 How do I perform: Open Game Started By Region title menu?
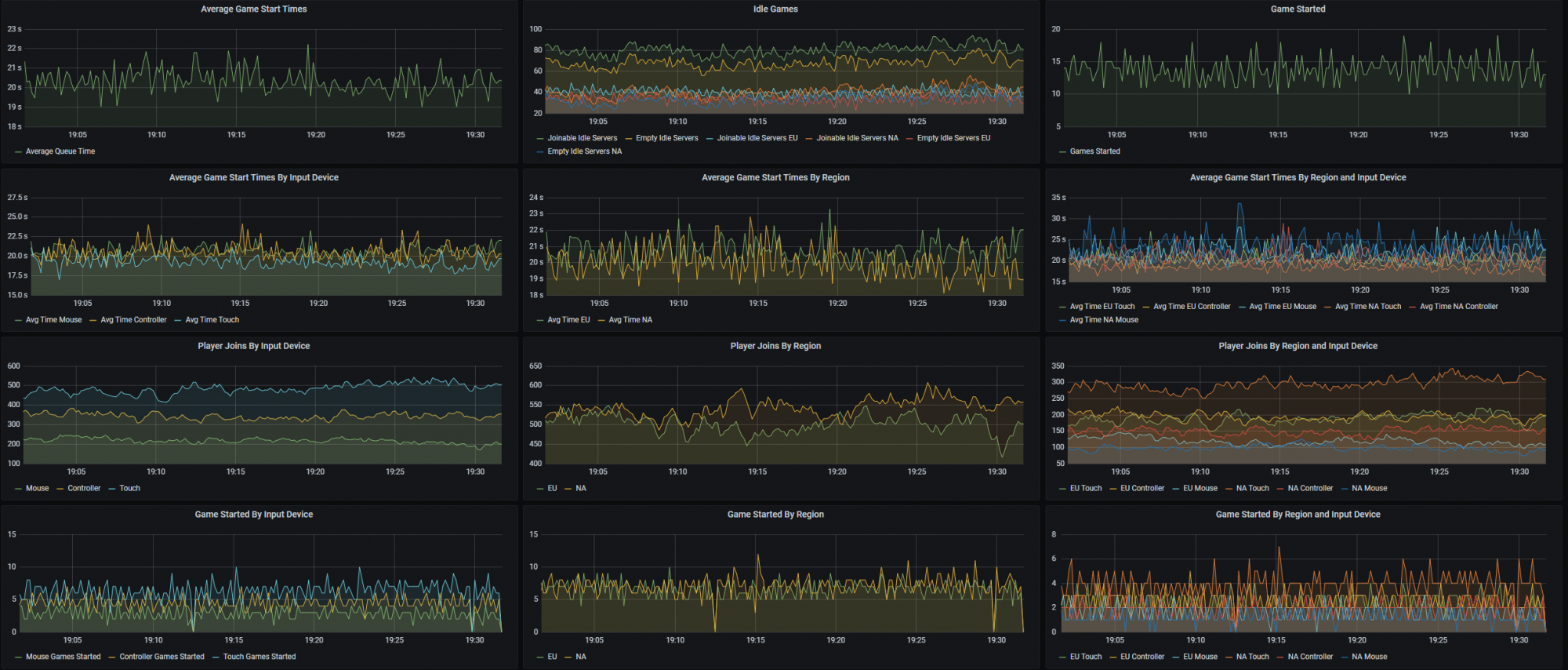pos(775,515)
